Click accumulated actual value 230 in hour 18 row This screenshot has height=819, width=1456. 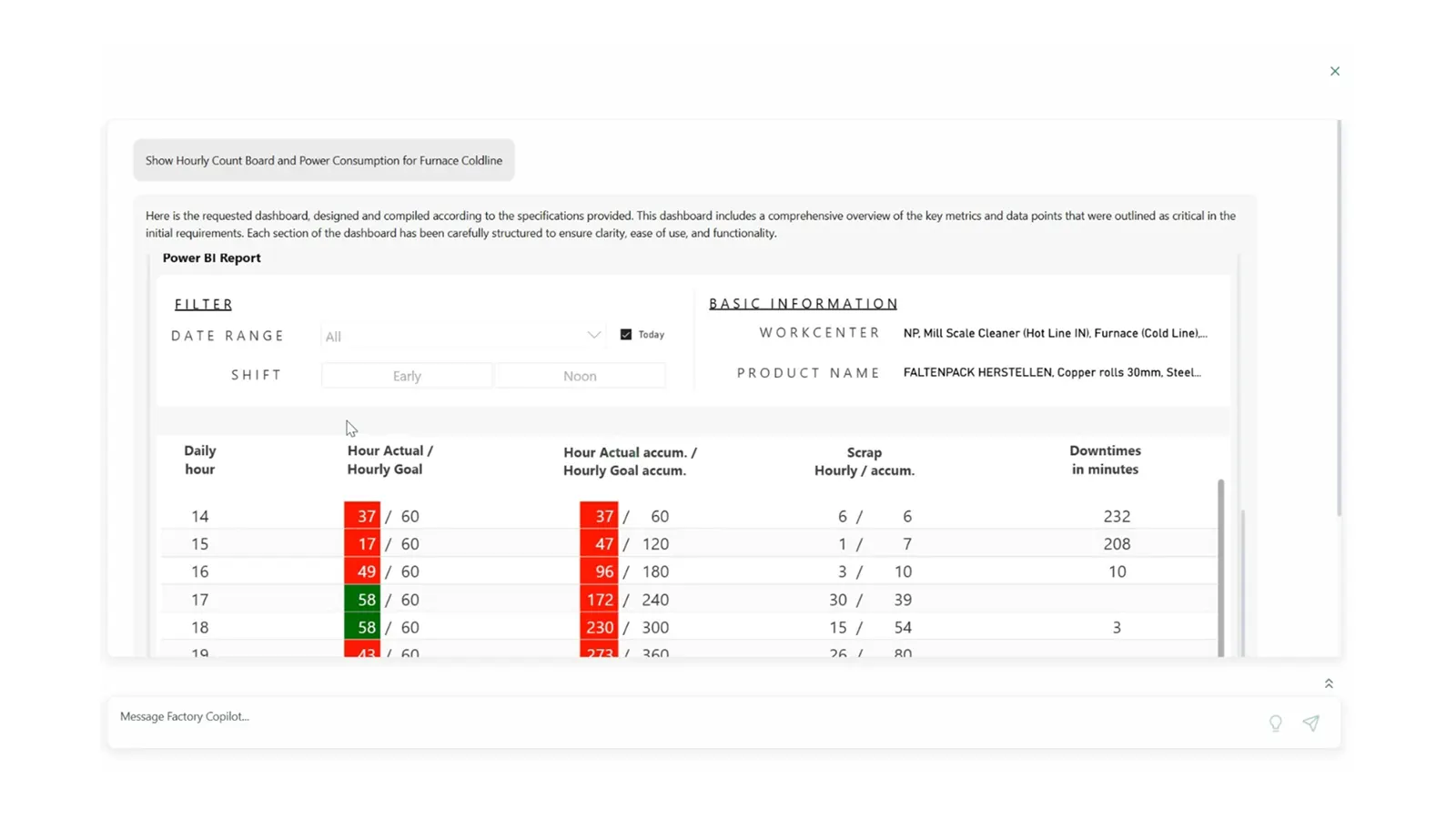(x=599, y=627)
